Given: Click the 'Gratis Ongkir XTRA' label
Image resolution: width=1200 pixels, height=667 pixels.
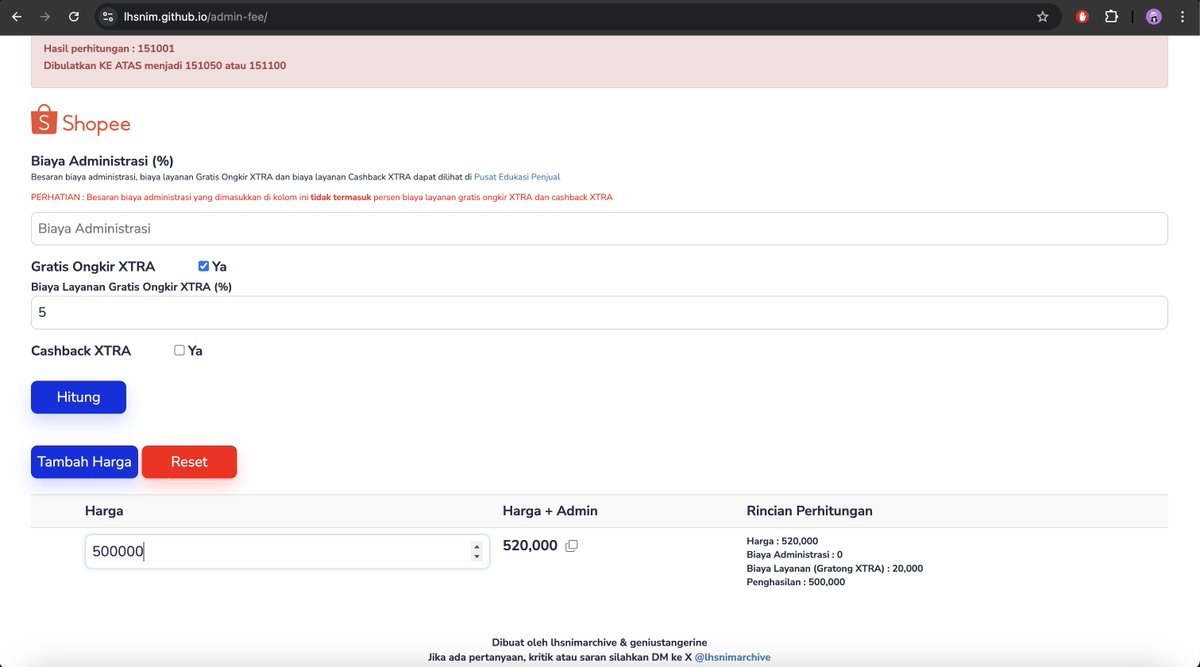Looking at the screenshot, I should 93,267.
